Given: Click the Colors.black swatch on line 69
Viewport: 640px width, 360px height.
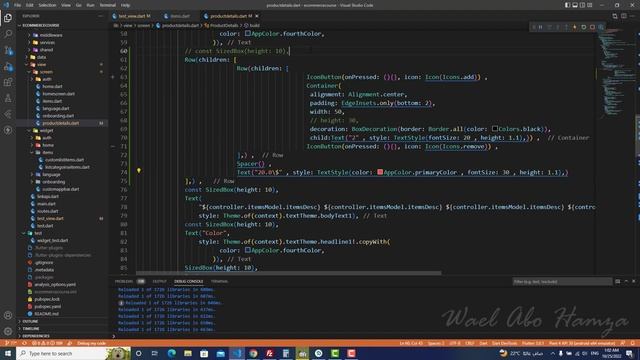Looking at the screenshot, I should click(495, 129).
